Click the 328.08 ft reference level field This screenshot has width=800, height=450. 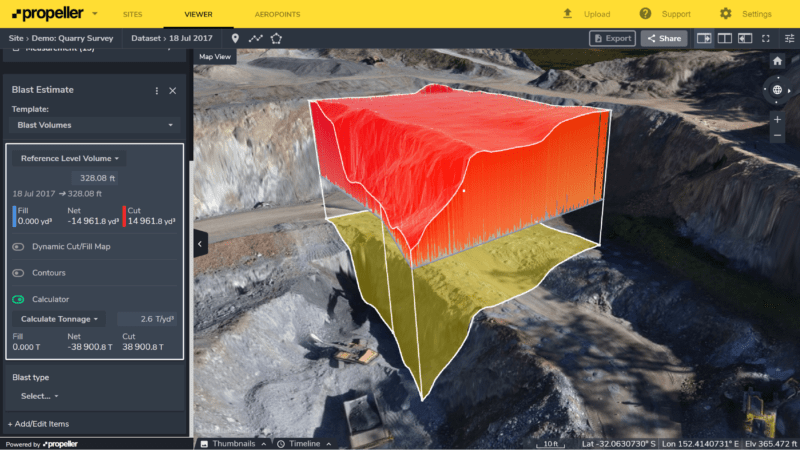click(95, 178)
